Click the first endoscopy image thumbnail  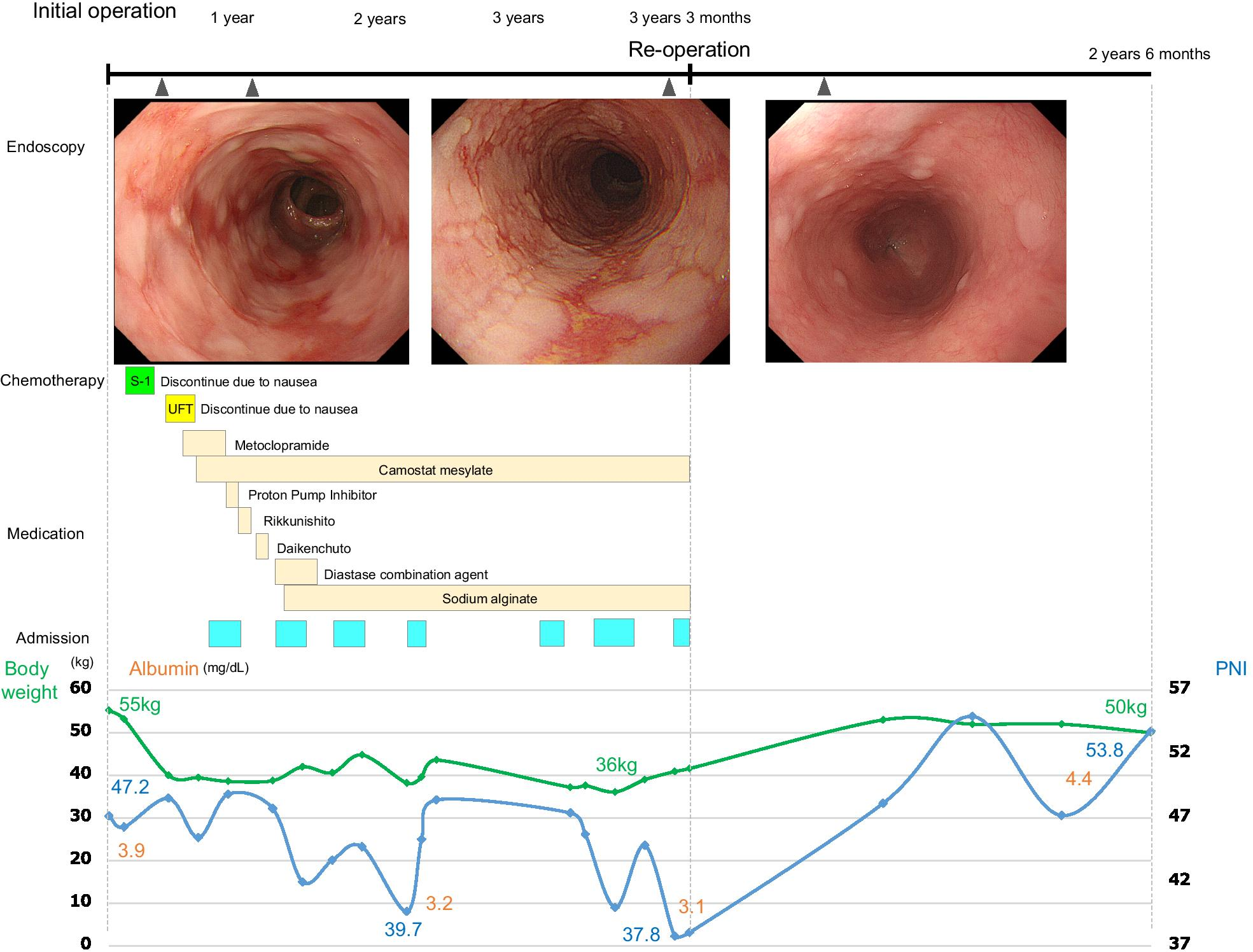261,231
